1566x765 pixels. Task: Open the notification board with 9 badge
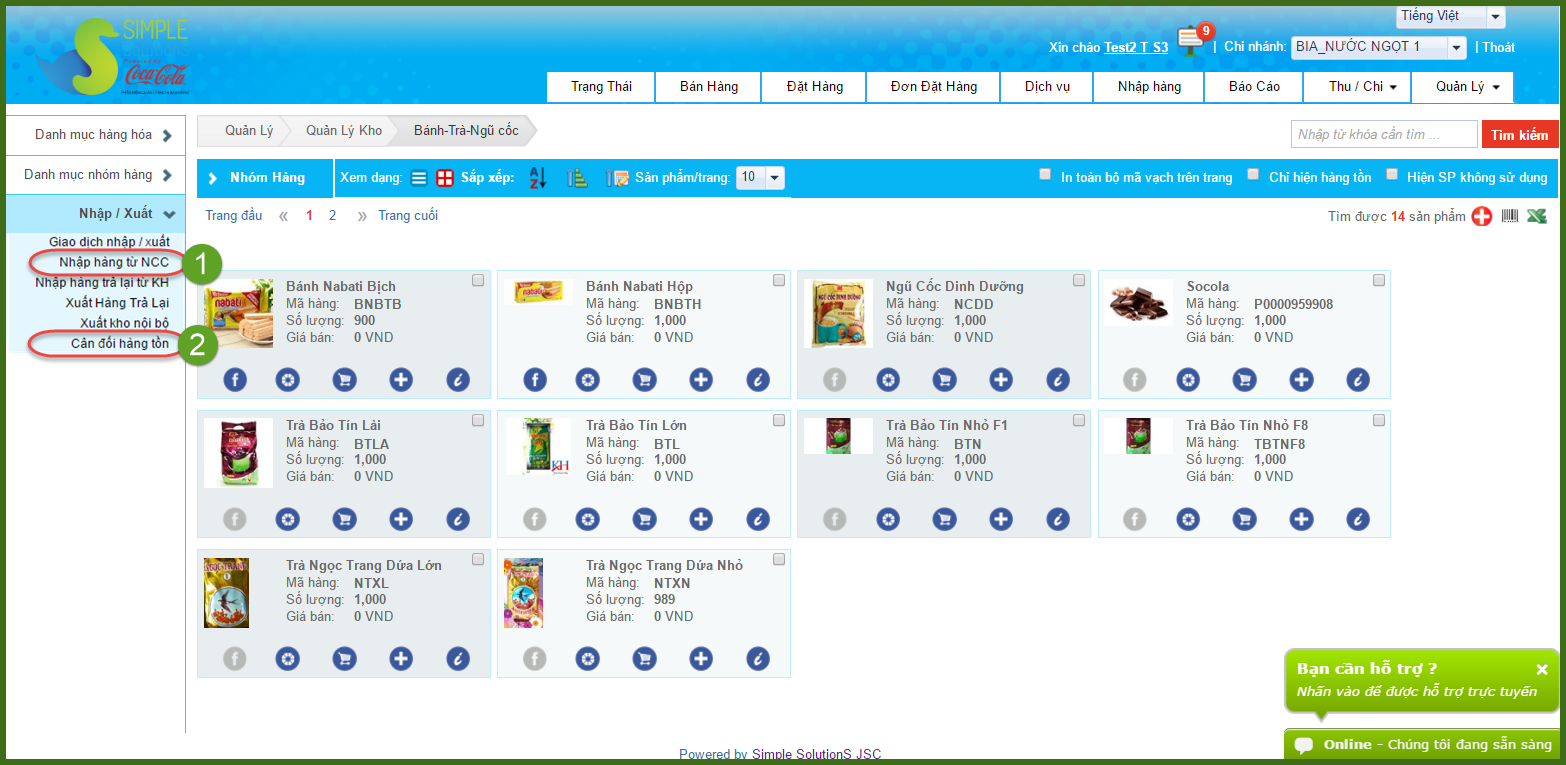[x=1189, y=42]
